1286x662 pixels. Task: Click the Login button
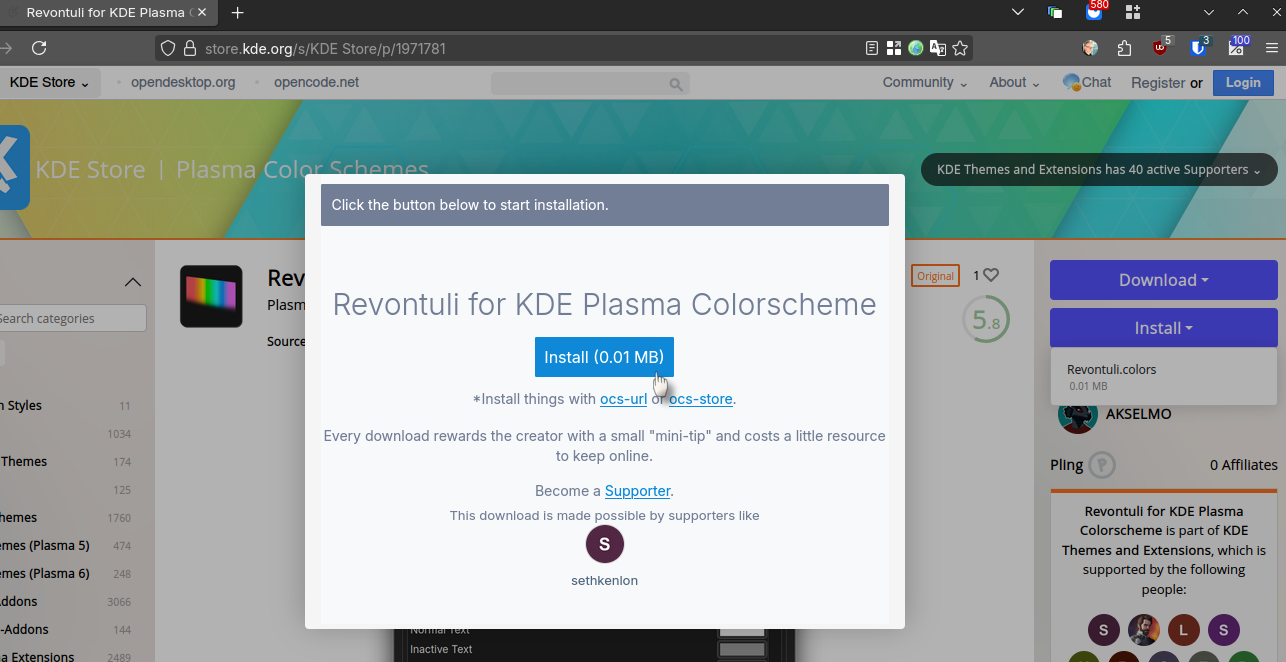click(1243, 83)
